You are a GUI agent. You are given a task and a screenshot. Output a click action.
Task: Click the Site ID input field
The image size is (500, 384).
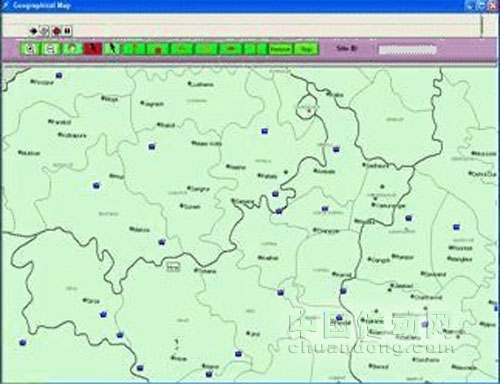click(x=407, y=50)
